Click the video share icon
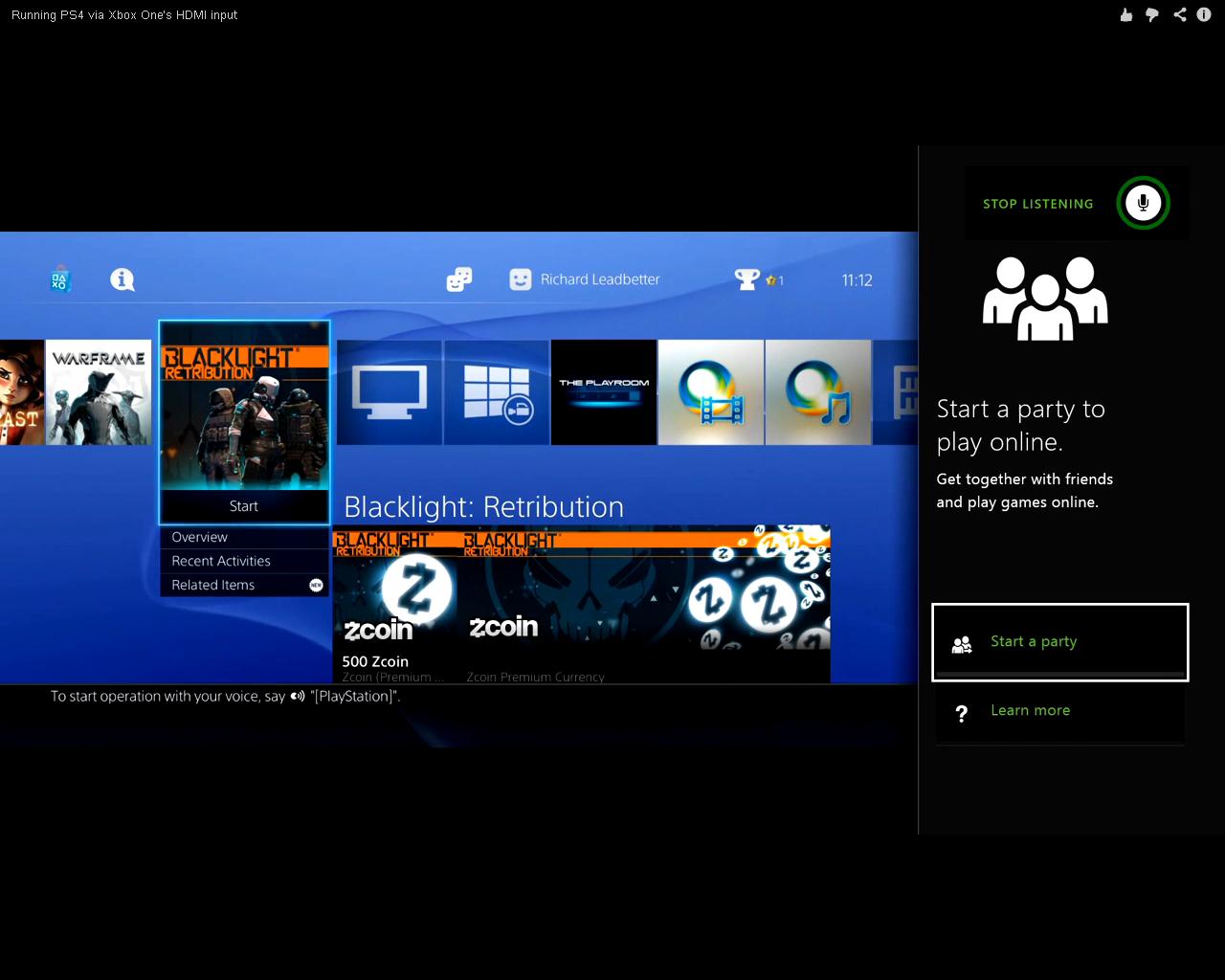Viewport: 1225px width, 980px height. coord(1179,14)
